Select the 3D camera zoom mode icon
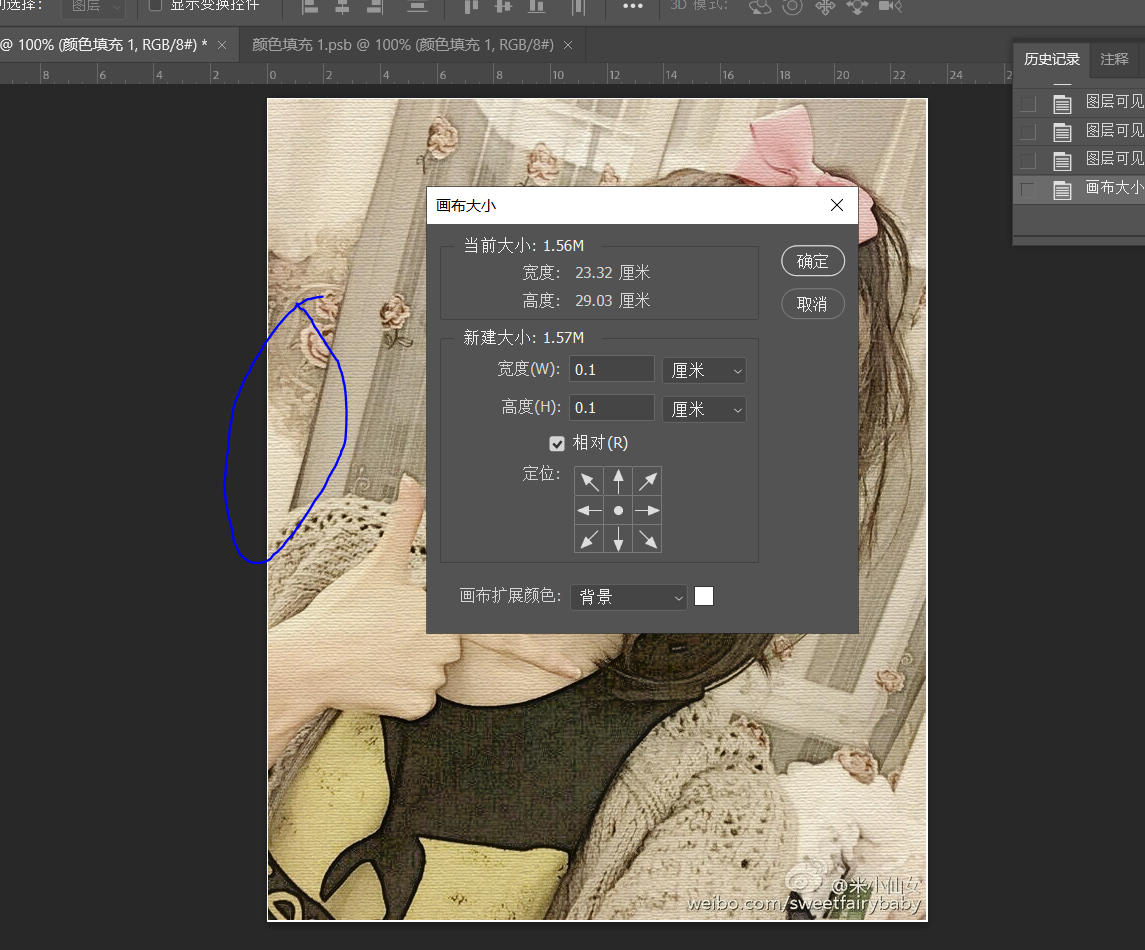The image size is (1145, 950). [890, 7]
